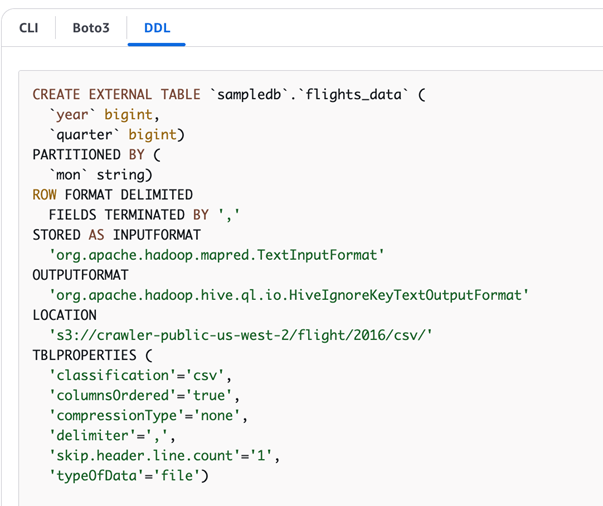
Task: Click the `quarter` bigint column line
Action: tap(117, 135)
